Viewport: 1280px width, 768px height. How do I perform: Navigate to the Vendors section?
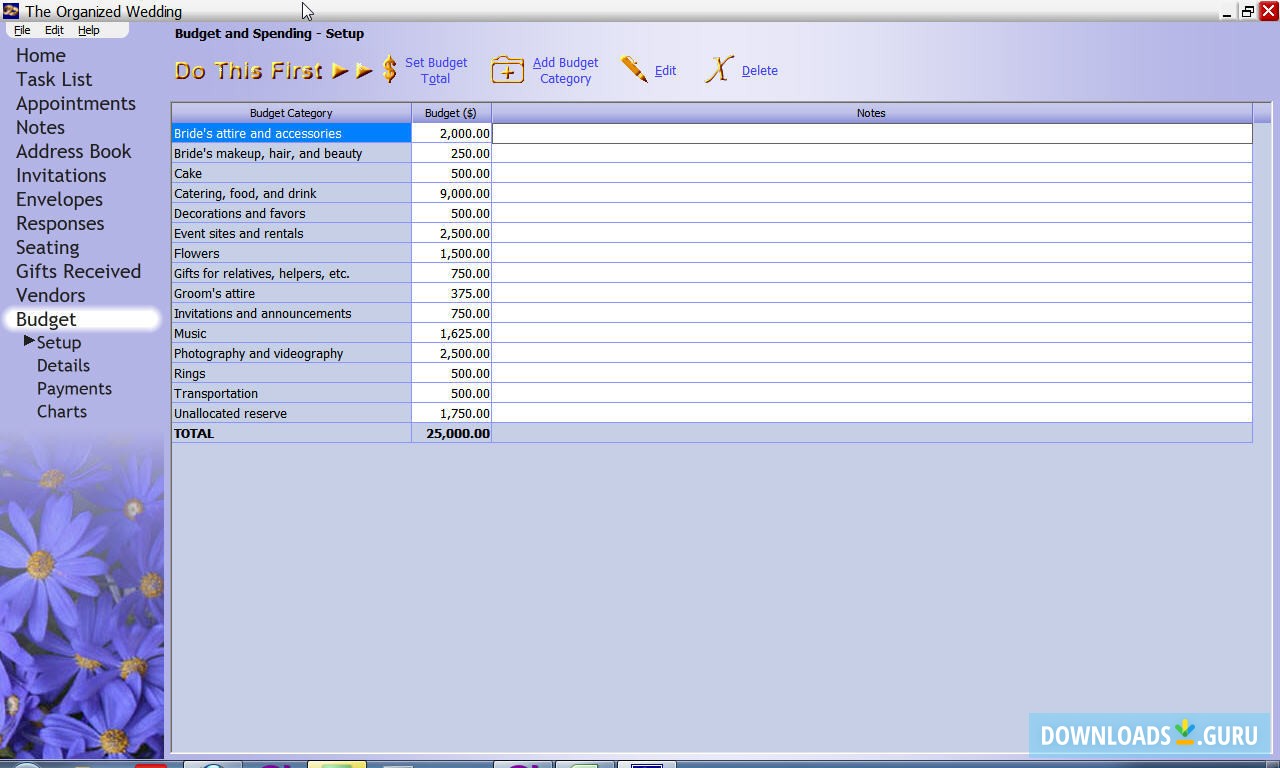pos(50,295)
